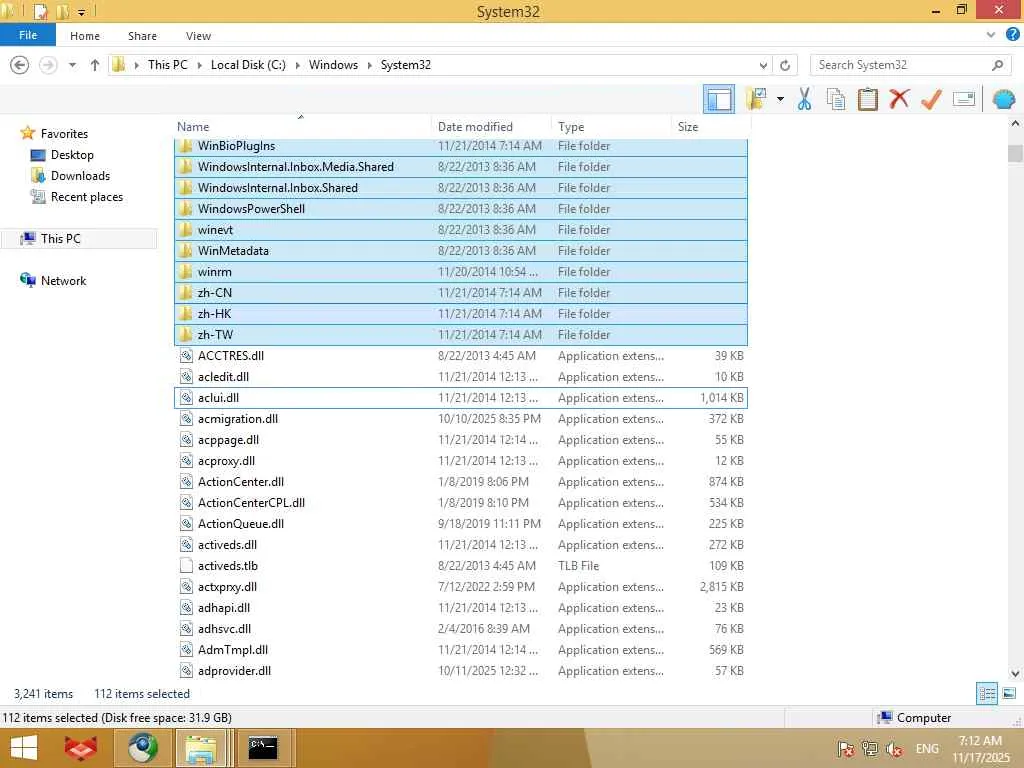Image resolution: width=1024 pixels, height=768 pixels.
Task: Expand the chevron after Windows in breadcrumb
Action: pos(370,65)
